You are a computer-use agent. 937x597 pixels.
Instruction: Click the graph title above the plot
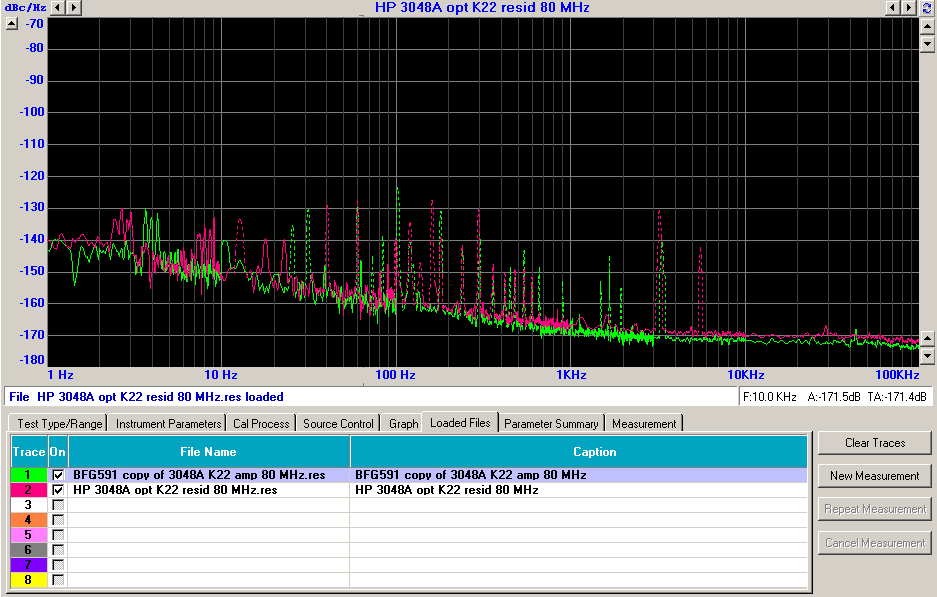click(x=482, y=8)
